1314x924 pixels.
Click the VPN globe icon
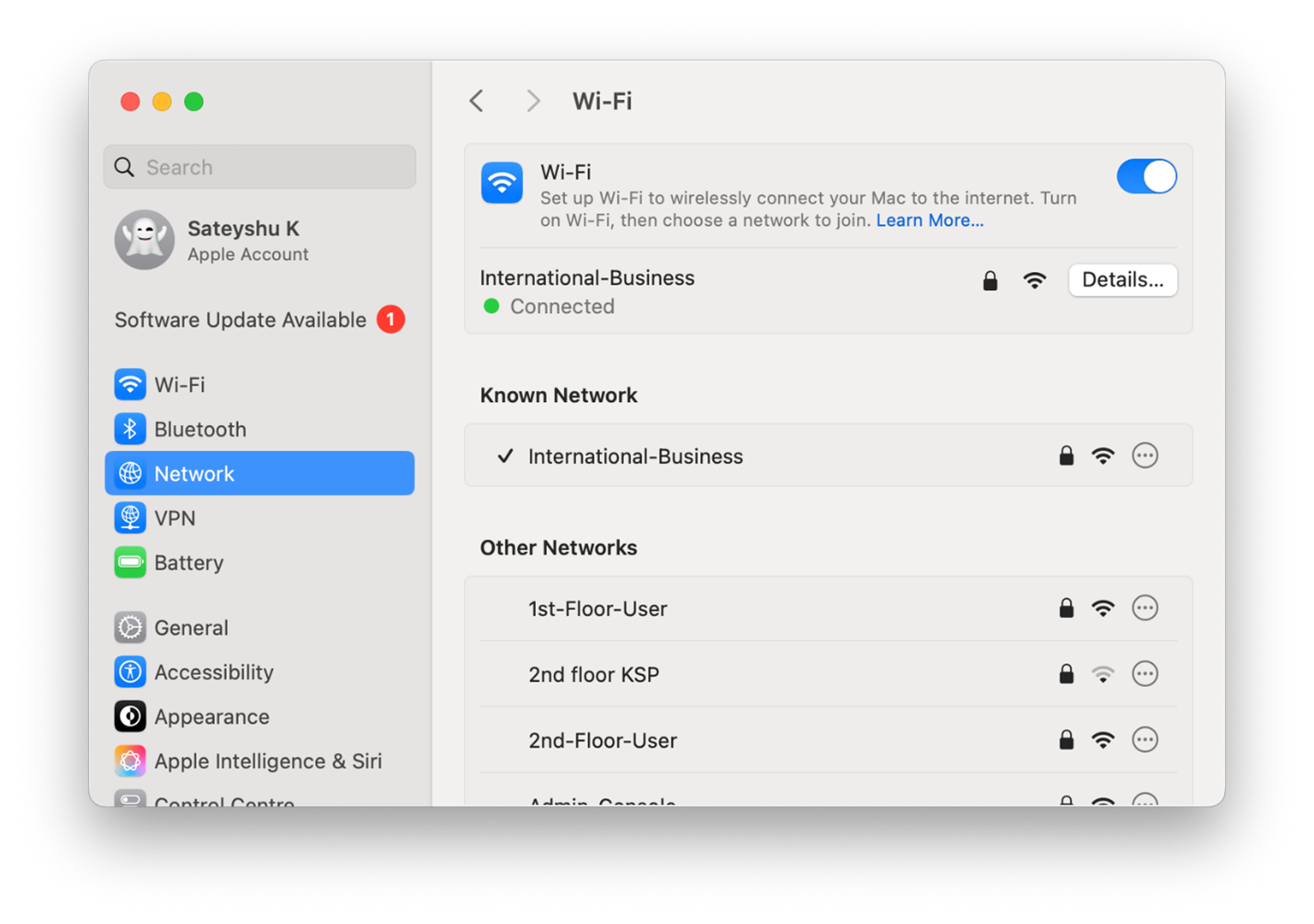130,518
